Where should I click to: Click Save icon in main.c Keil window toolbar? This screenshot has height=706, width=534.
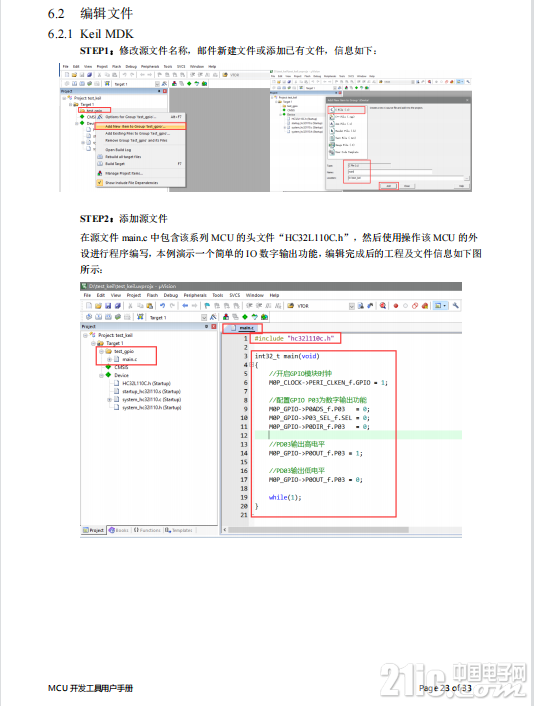[108, 306]
